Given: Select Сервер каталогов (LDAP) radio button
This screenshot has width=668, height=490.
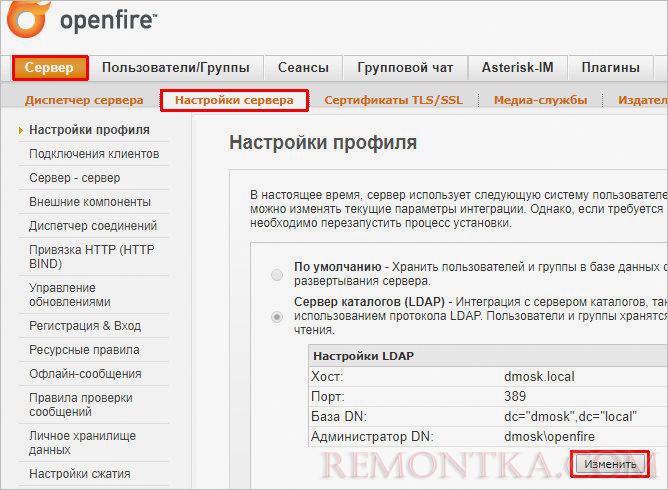Looking at the screenshot, I should point(277,317).
